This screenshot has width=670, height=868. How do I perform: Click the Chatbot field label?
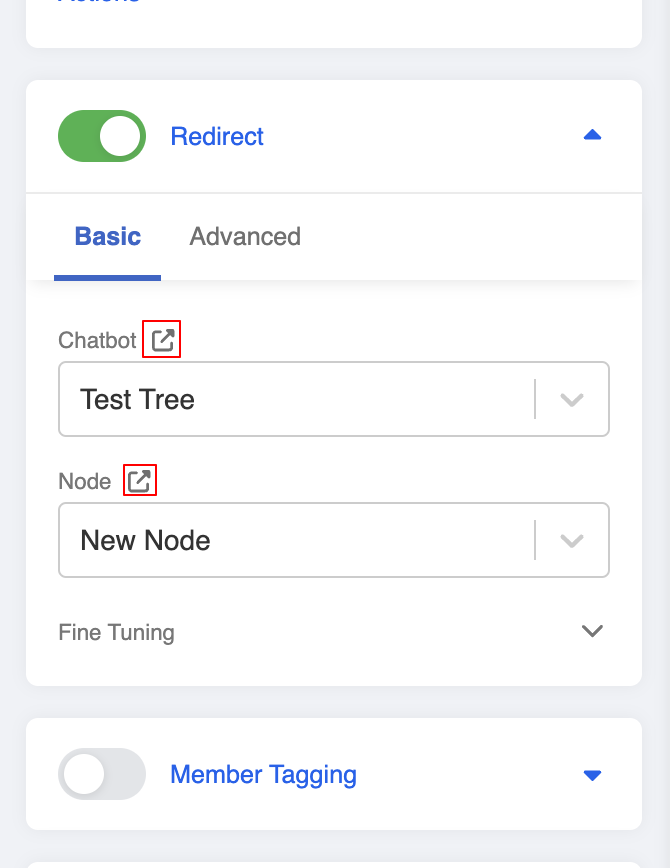(97, 340)
